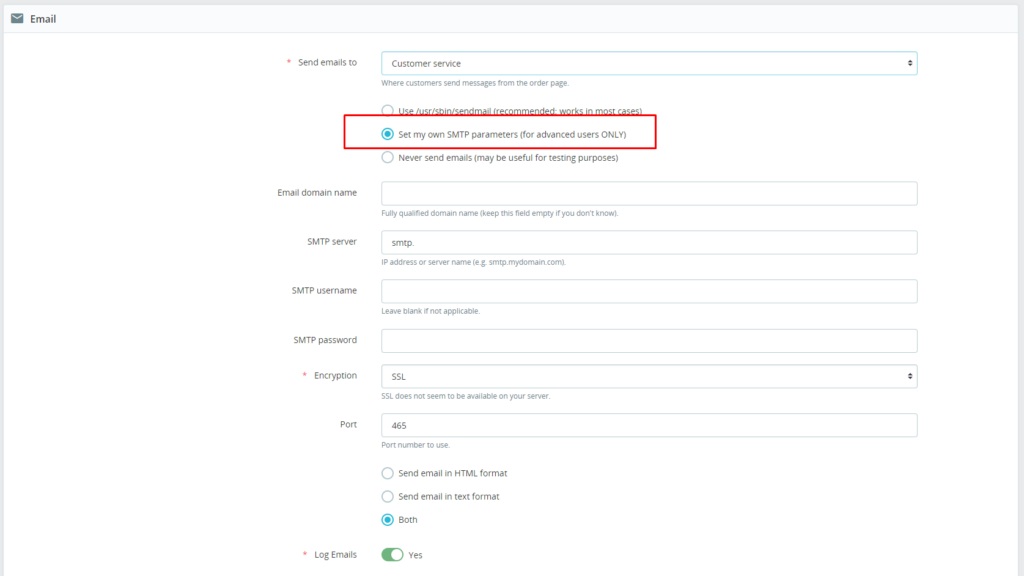
Task: Choose the Never send emails radio option
Action: point(387,157)
